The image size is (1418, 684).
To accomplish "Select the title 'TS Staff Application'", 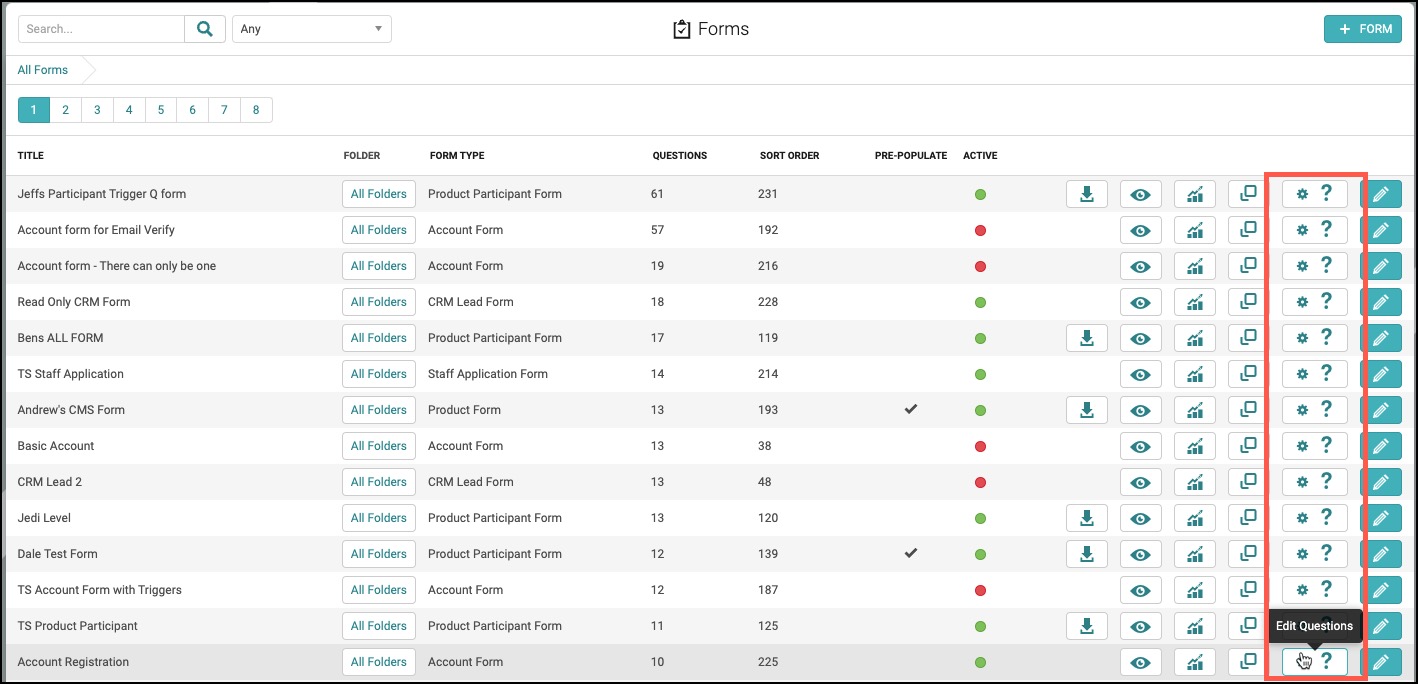I will [71, 374].
